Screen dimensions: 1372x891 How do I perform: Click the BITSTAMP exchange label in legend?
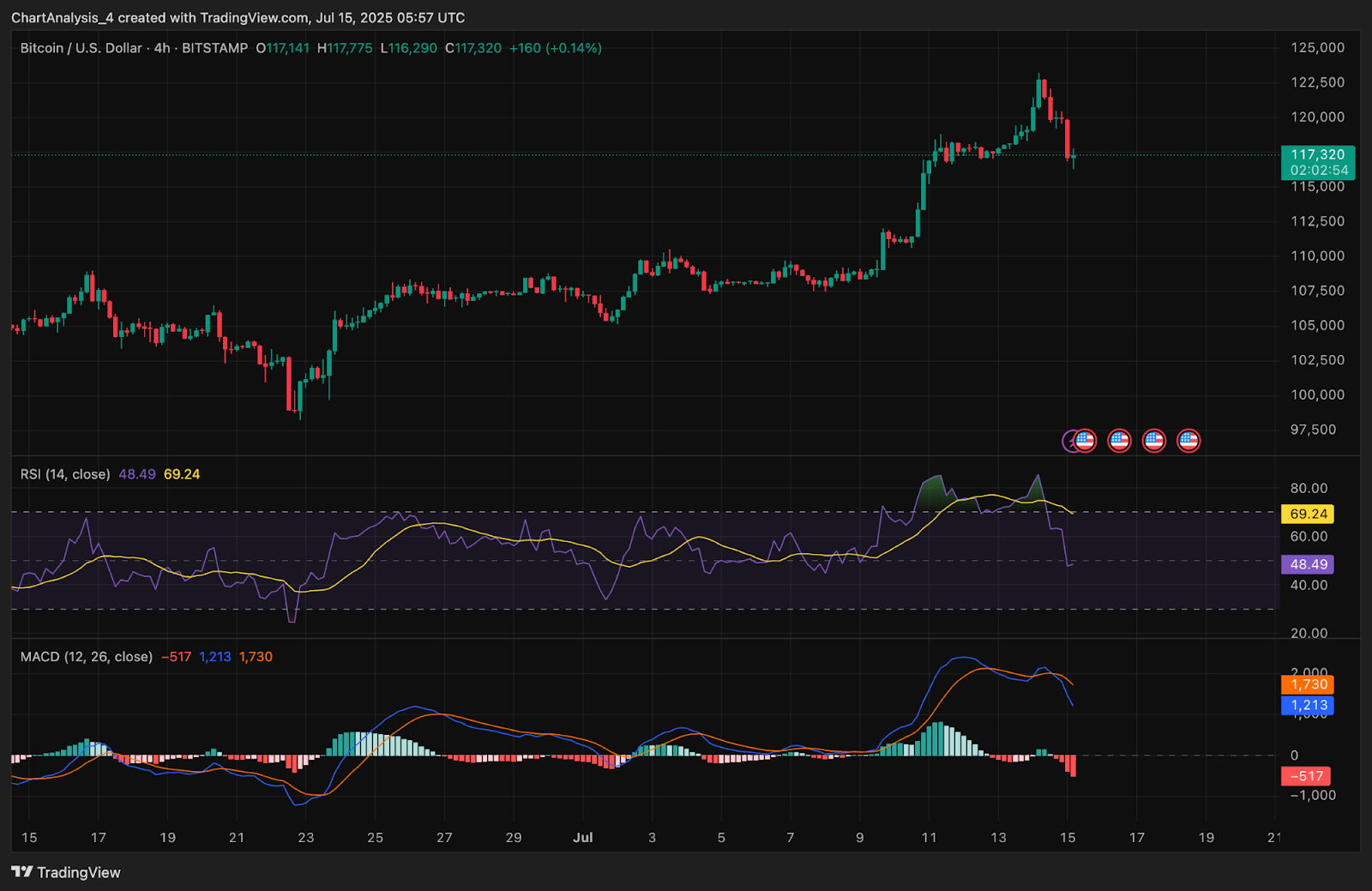[214, 48]
